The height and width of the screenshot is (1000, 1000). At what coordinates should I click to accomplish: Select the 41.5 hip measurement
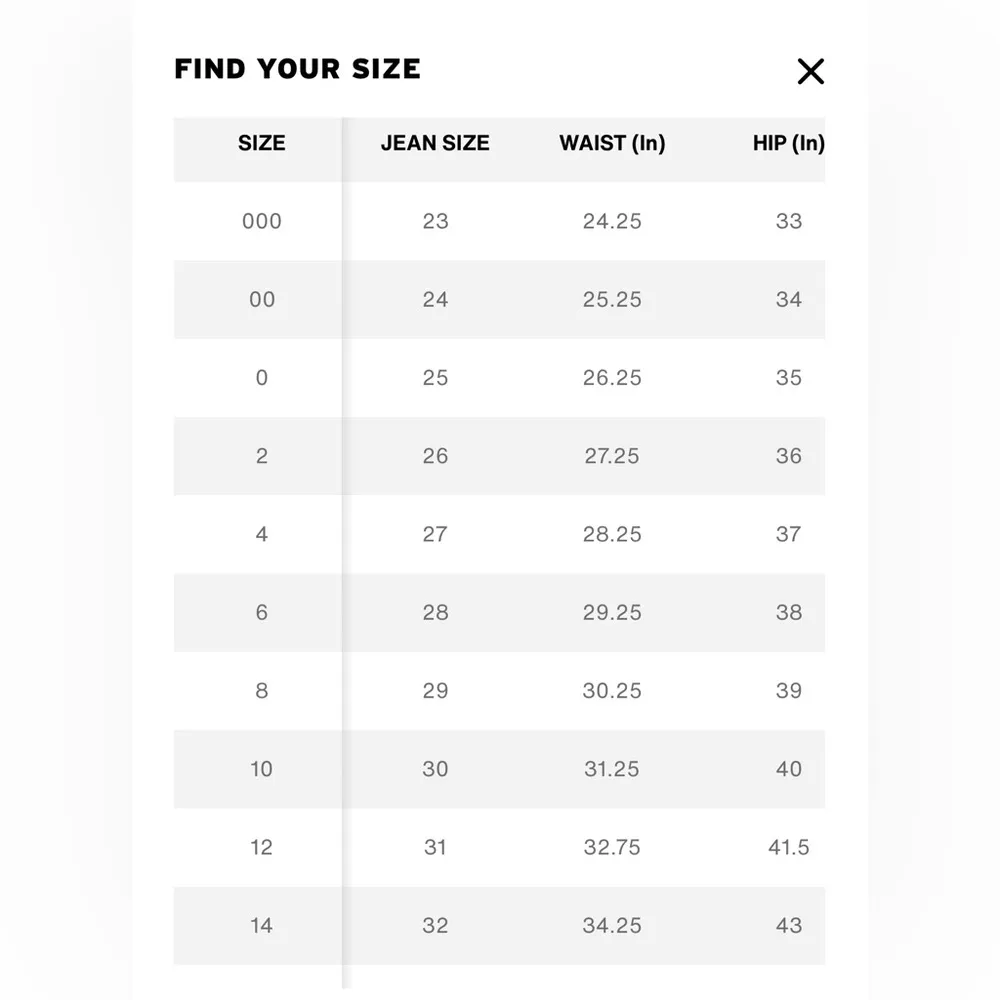pos(788,847)
